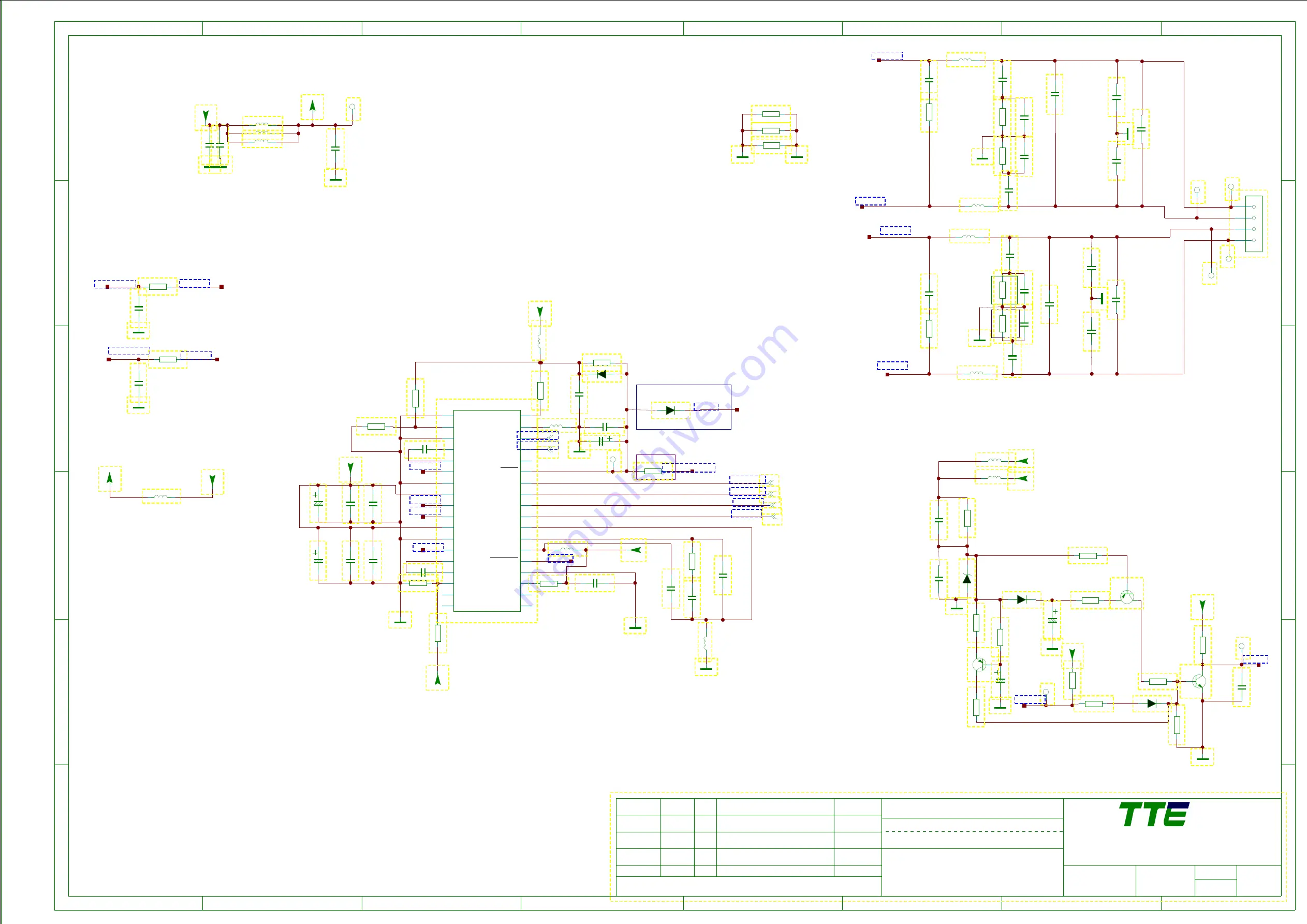Select the lower inductor fed by the two right-side arrows
This screenshot has width=1307, height=924.
point(993,477)
